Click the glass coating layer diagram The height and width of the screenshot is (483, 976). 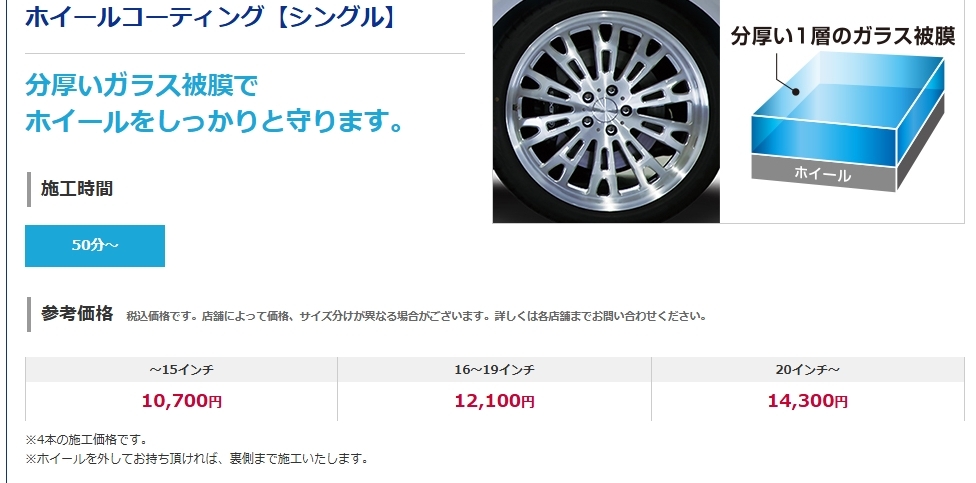[x=842, y=111]
